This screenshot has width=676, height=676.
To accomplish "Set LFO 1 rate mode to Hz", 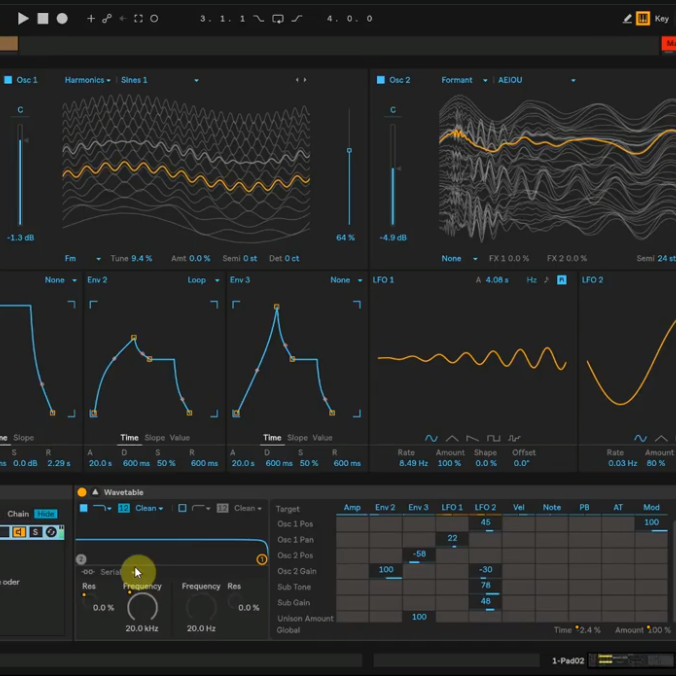I will [531, 280].
